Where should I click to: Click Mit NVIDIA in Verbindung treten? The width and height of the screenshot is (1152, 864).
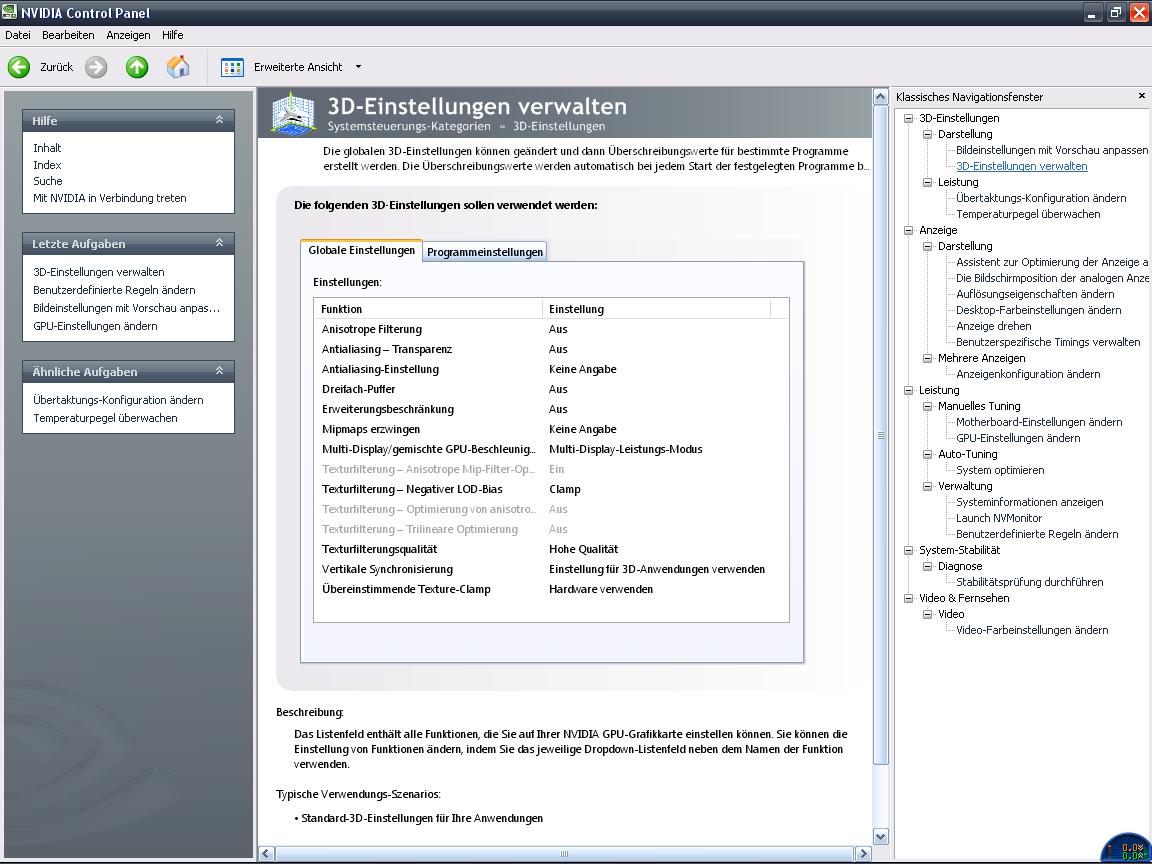[x=109, y=198]
